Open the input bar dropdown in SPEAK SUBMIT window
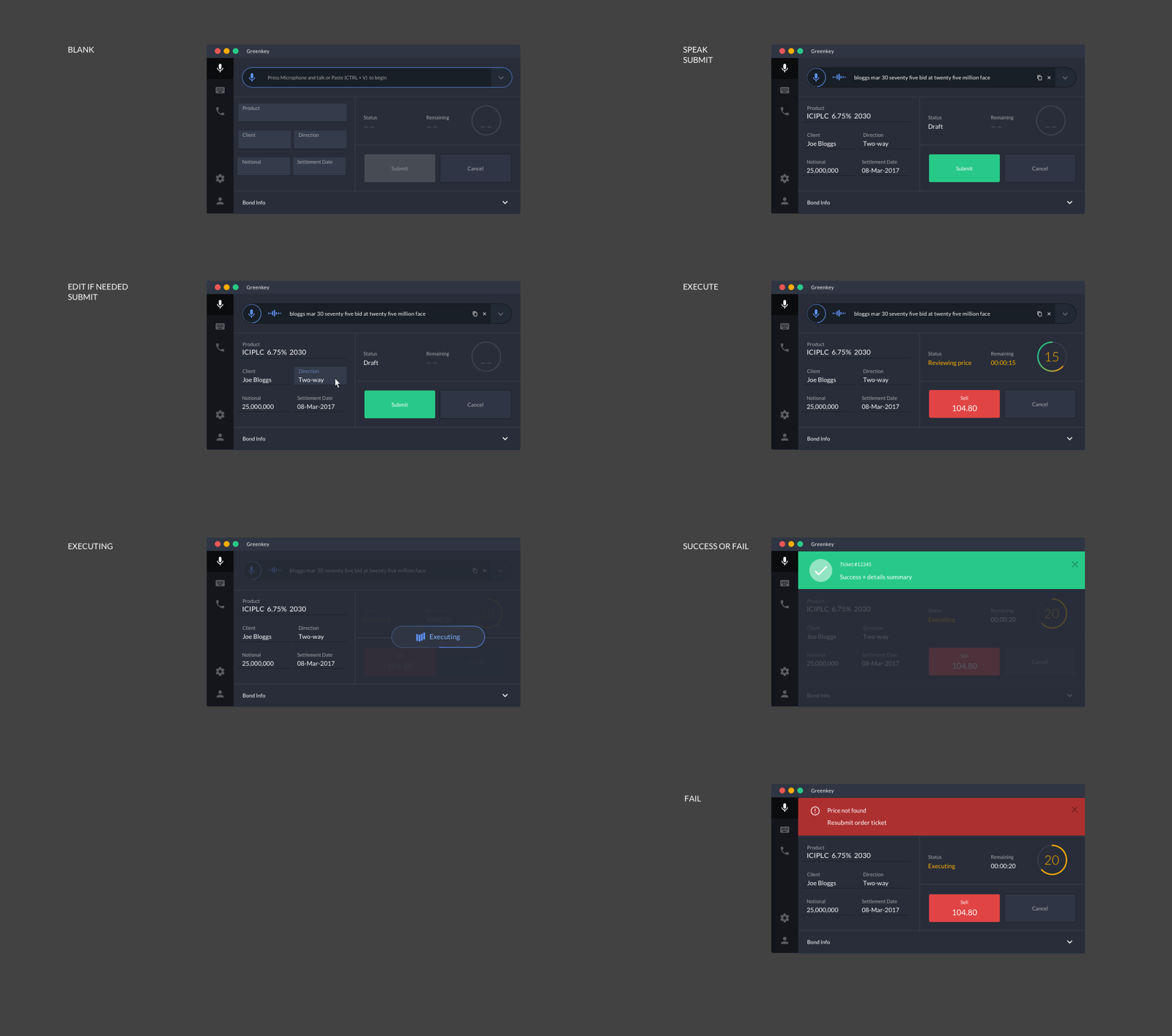The width and height of the screenshot is (1172, 1036). [x=1065, y=78]
